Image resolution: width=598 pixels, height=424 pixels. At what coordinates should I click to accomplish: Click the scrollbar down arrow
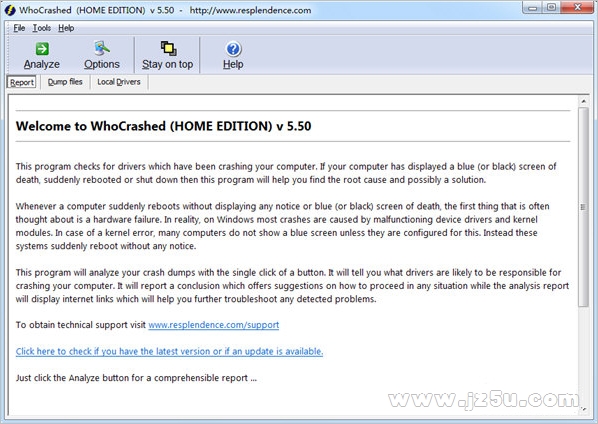click(583, 410)
